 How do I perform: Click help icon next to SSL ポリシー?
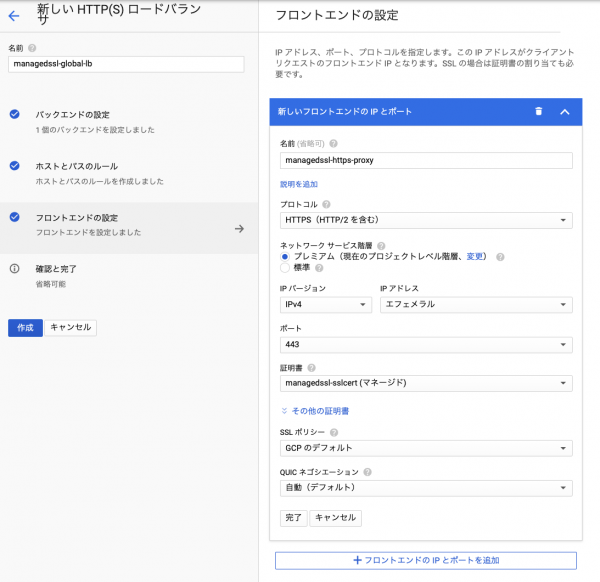334,432
